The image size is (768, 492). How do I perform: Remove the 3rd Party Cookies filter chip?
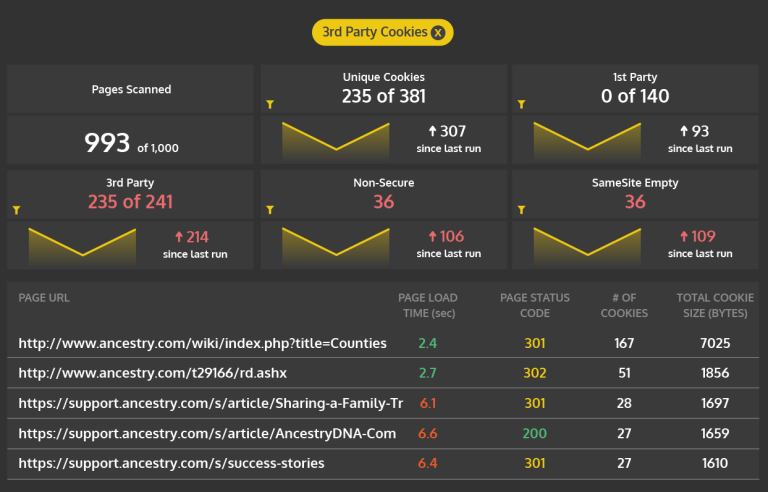(x=438, y=33)
